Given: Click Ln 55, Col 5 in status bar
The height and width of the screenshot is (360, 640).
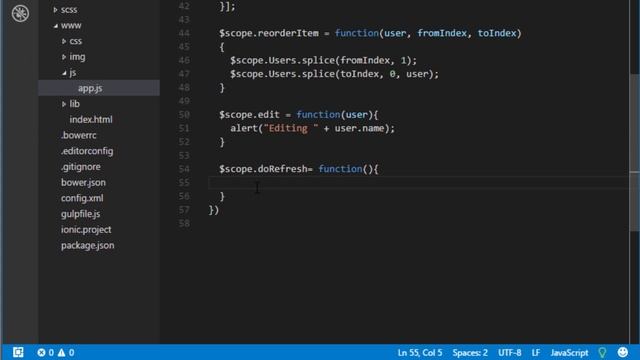Looking at the screenshot, I should (x=420, y=353).
